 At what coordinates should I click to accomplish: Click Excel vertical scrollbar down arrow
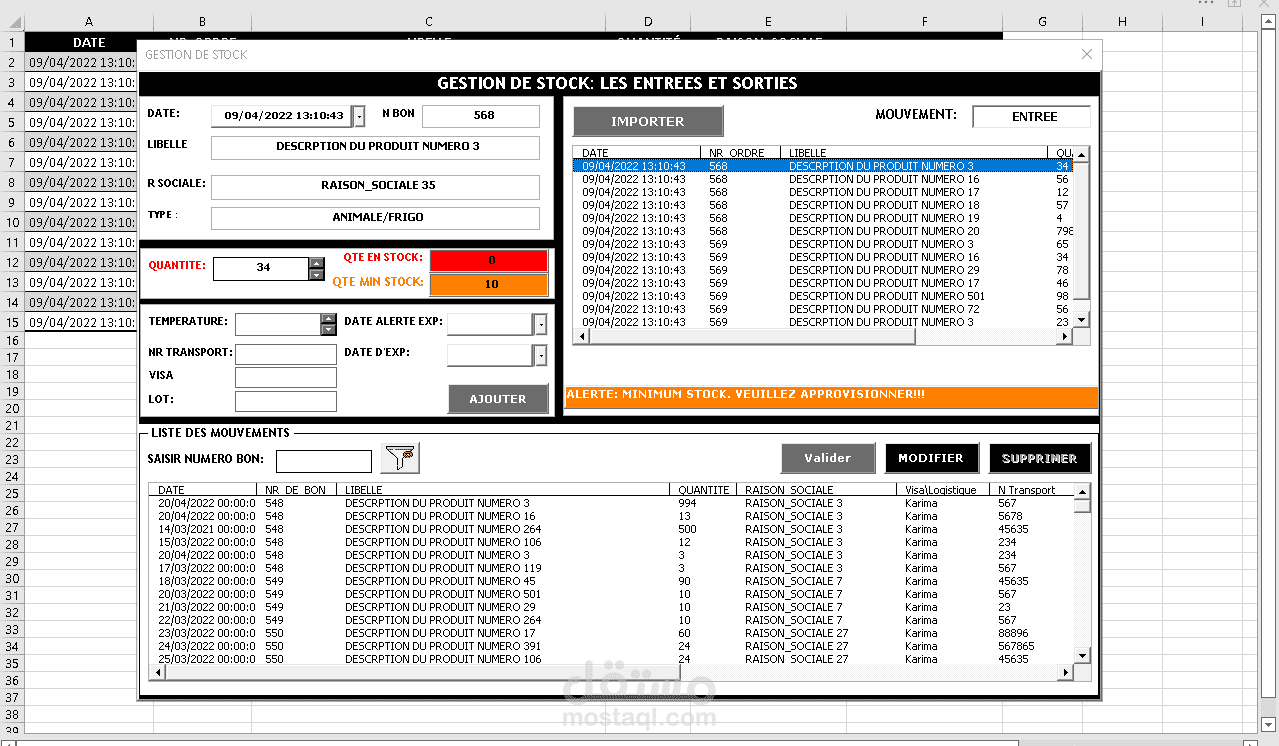1270,724
